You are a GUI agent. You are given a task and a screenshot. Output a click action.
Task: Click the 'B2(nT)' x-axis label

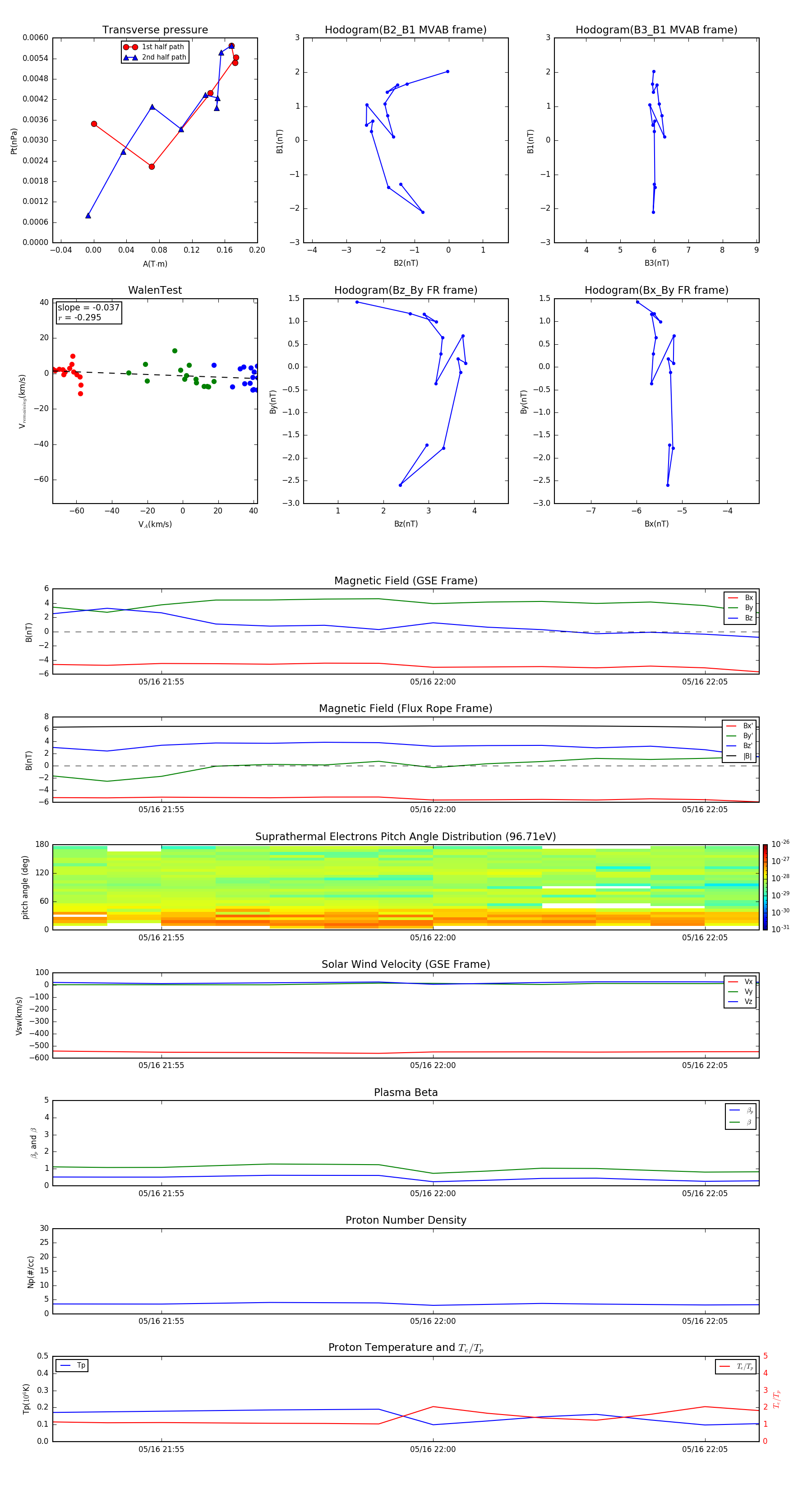406,263
